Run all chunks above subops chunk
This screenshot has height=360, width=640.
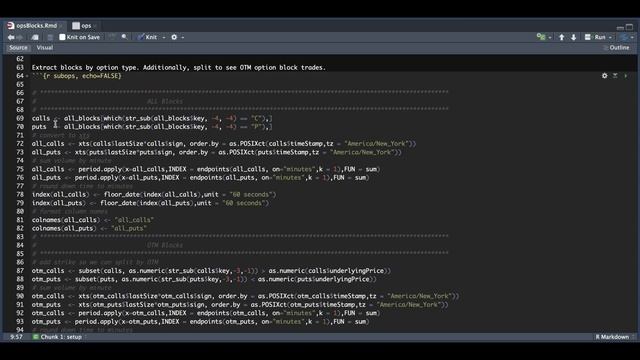(x=615, y=76)
